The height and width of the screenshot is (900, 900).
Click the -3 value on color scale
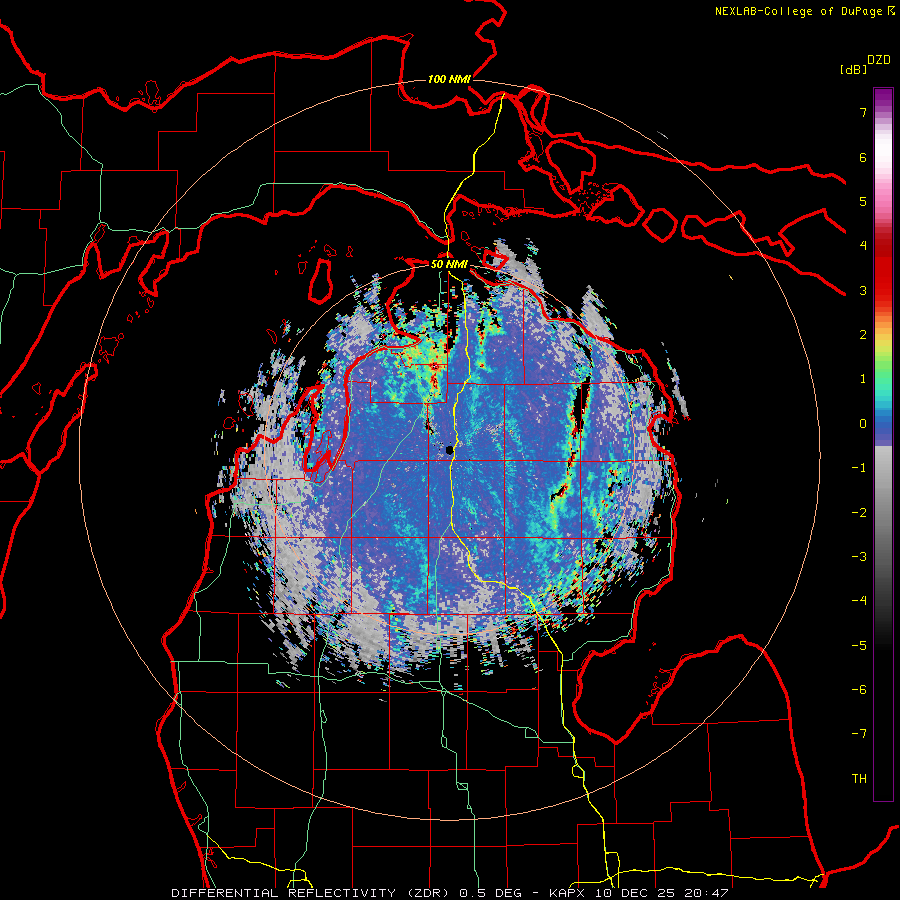pos(859,557)
